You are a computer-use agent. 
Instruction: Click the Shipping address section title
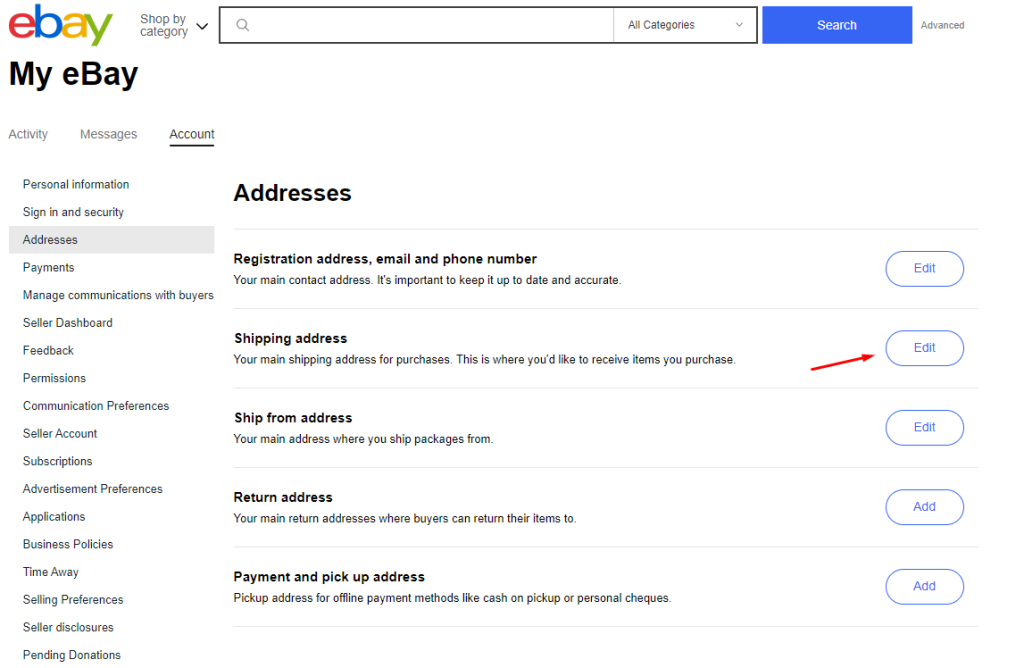click(x=291, y=338)
